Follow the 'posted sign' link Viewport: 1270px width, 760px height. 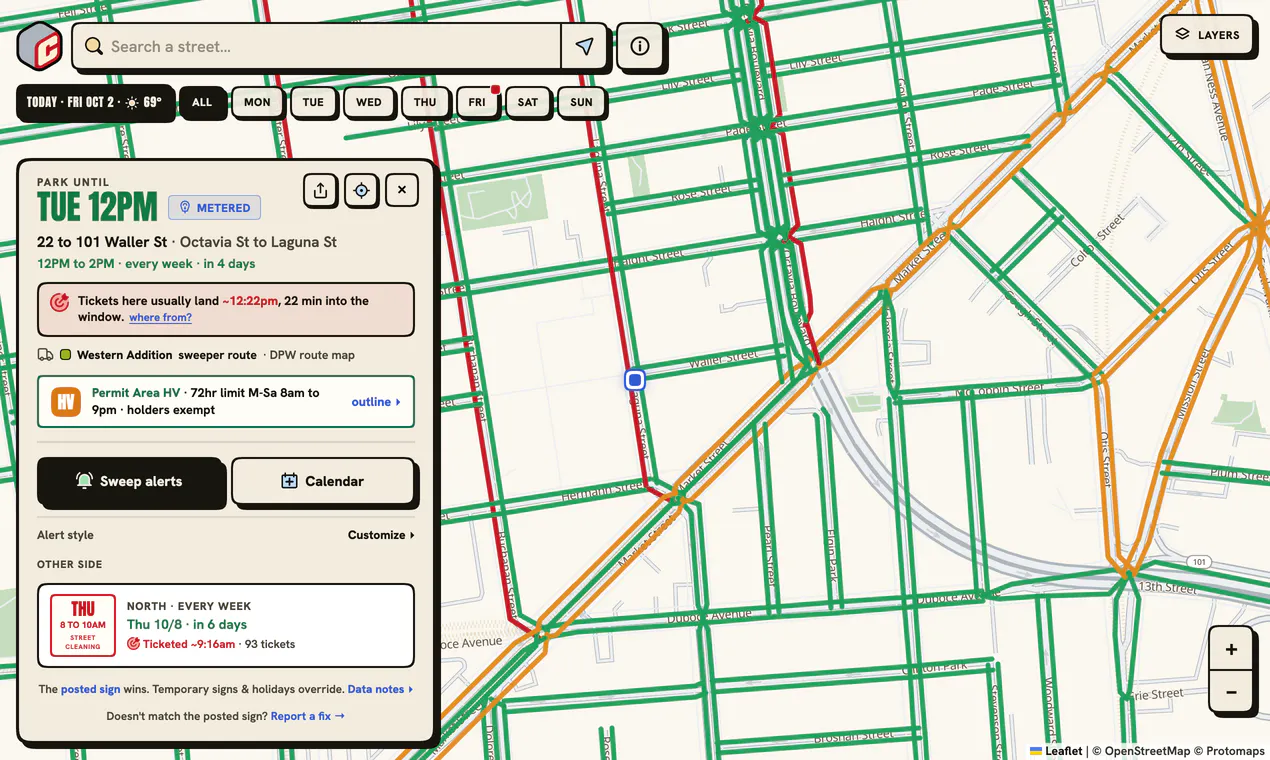pos(90,689)
